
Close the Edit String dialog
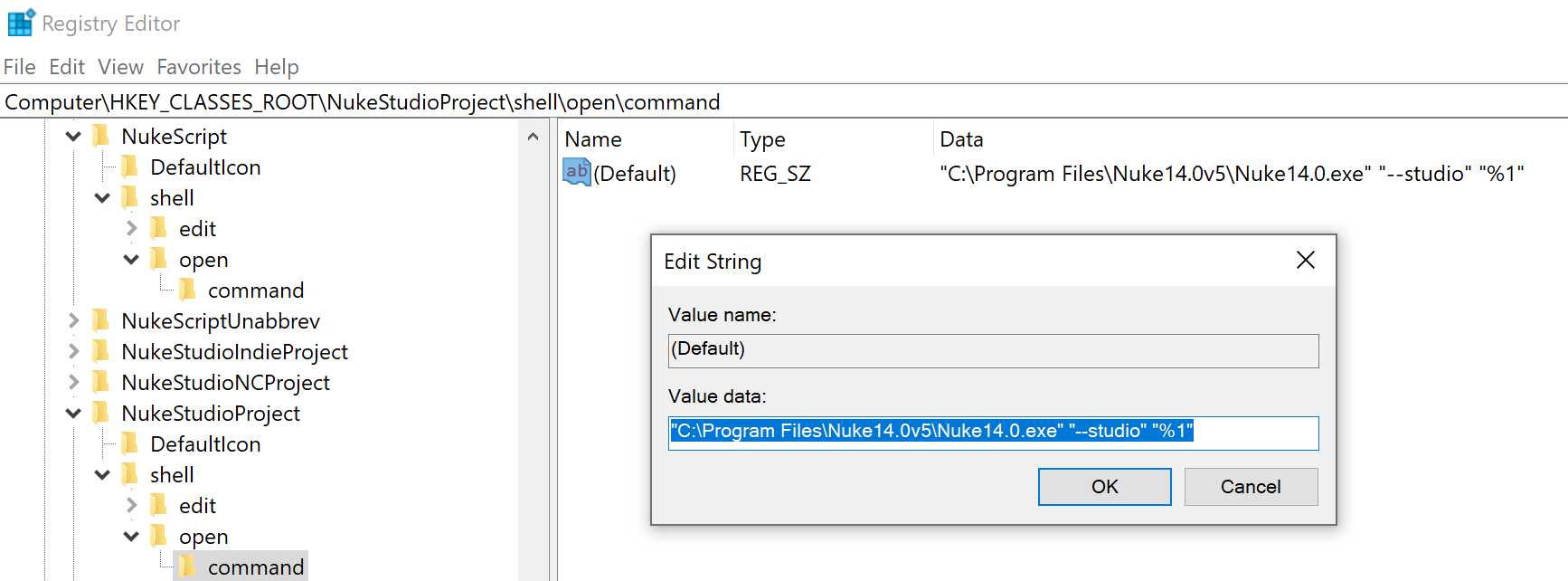point(1305,261)
